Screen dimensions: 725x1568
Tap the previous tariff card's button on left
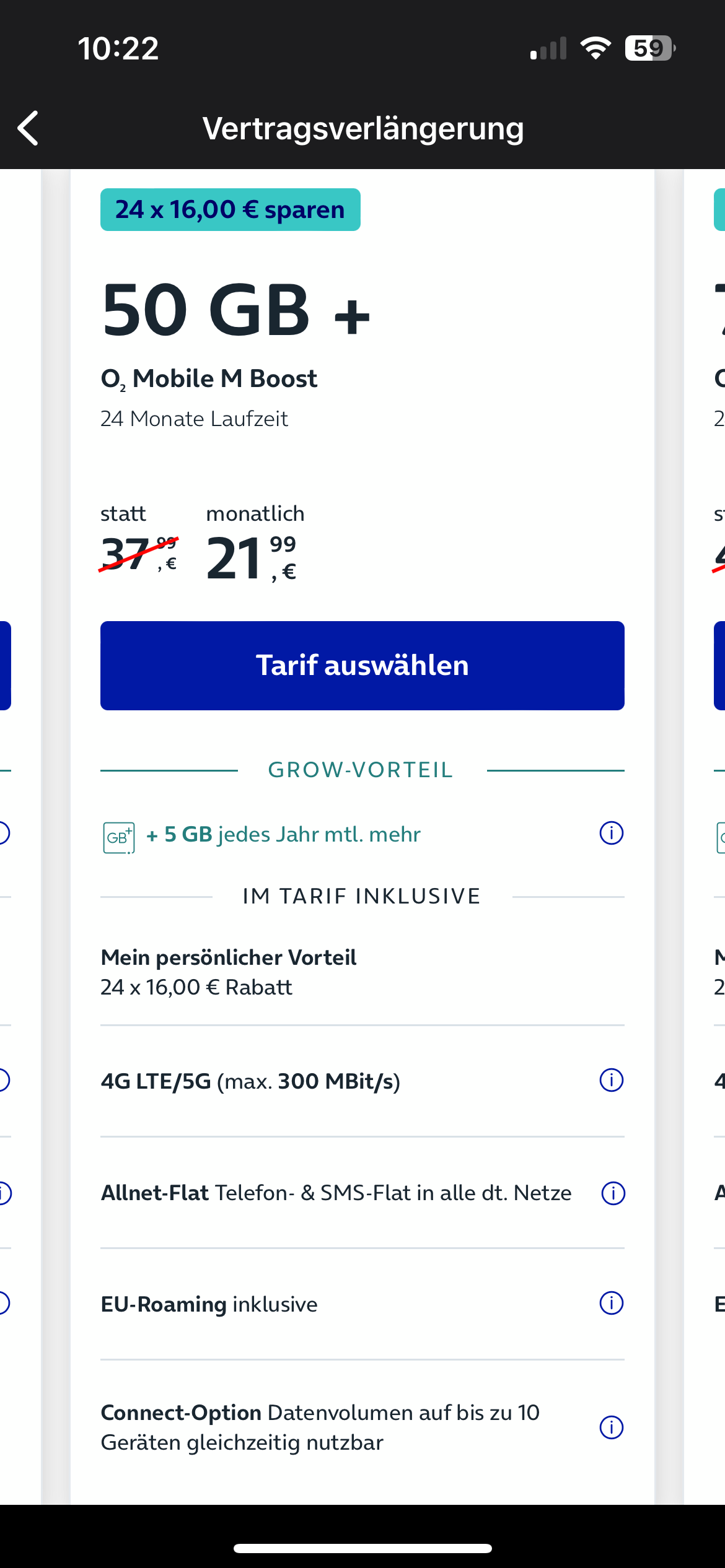[6, 666]
